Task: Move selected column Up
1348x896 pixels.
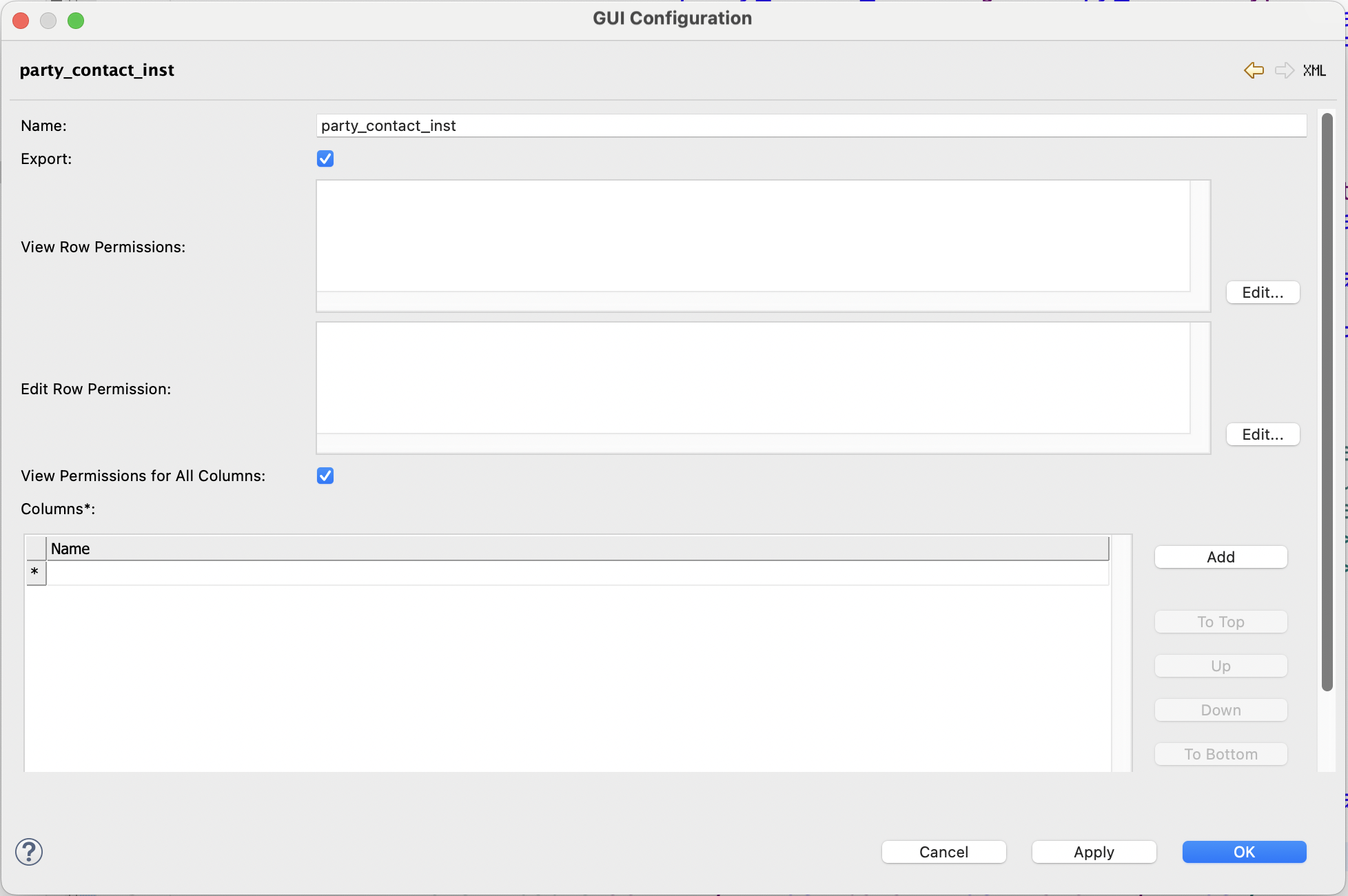Action: pos(1221,665)
